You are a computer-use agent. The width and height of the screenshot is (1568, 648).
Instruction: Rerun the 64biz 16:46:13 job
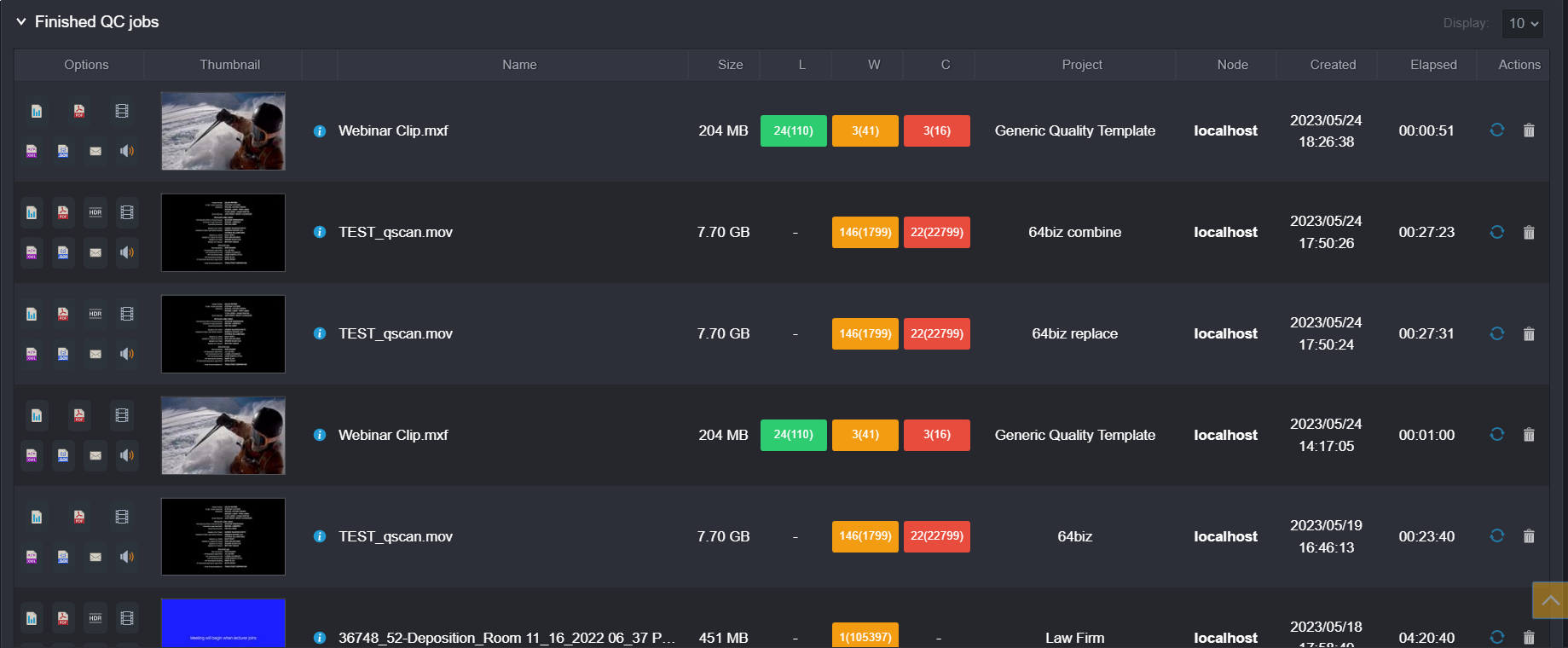[1496, 535]
